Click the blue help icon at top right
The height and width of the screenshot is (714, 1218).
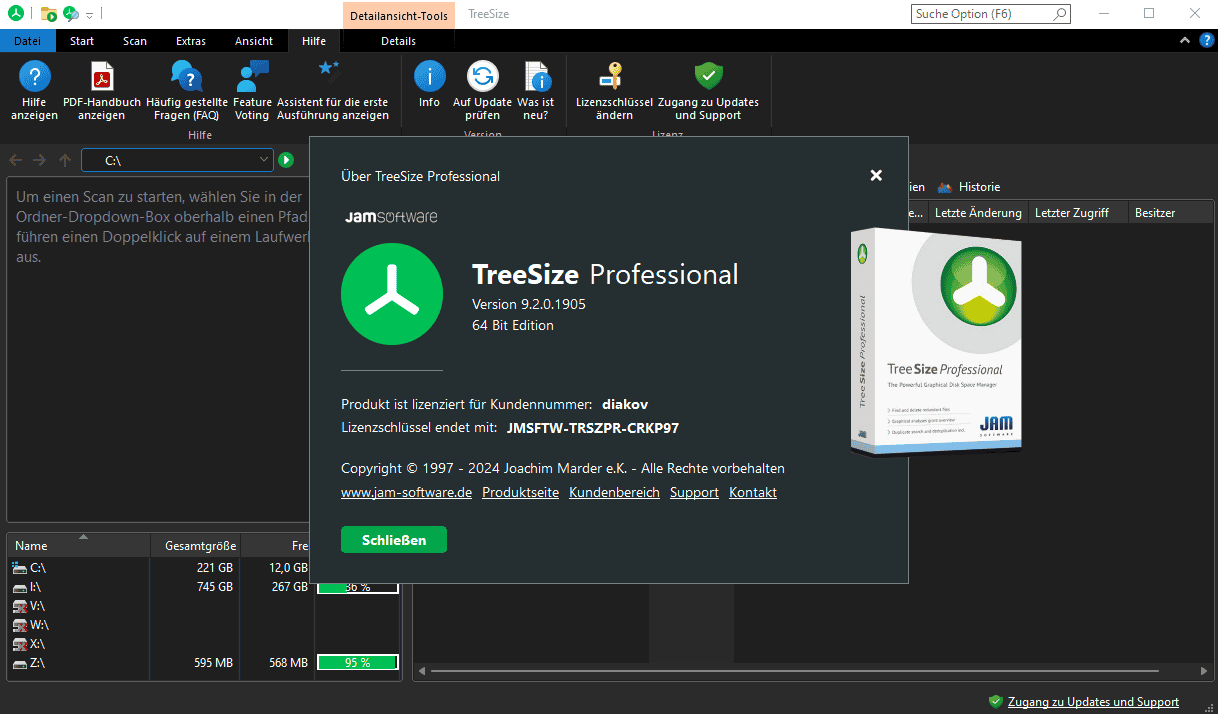click(1207, 41)
